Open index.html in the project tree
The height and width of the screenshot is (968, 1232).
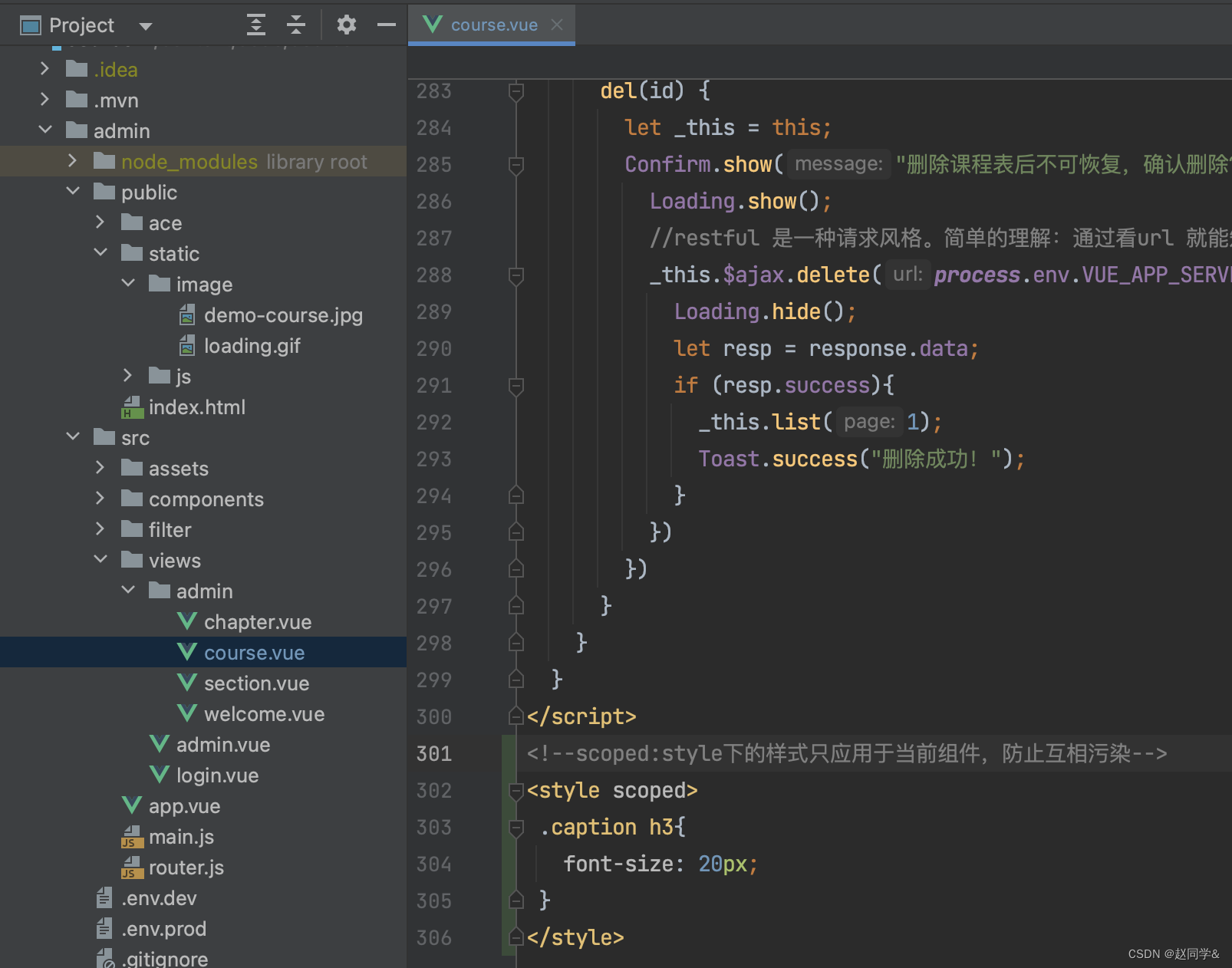point(197,407)
